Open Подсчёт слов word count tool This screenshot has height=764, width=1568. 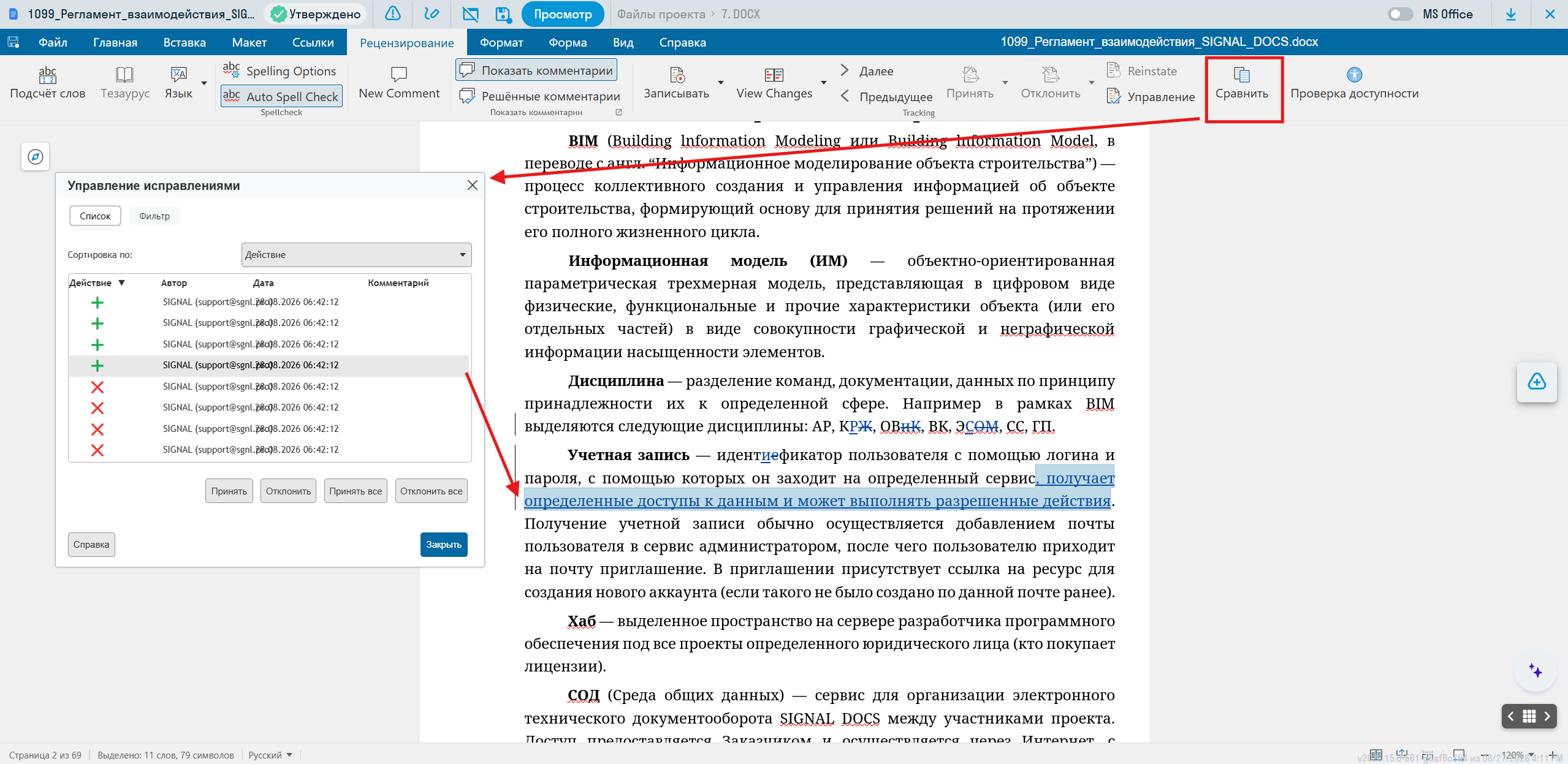48,82
